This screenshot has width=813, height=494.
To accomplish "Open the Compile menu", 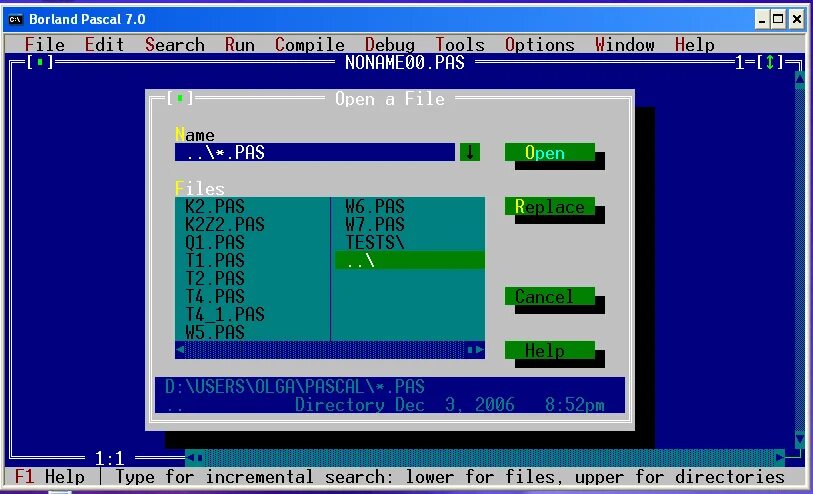I will click(310, 45).
